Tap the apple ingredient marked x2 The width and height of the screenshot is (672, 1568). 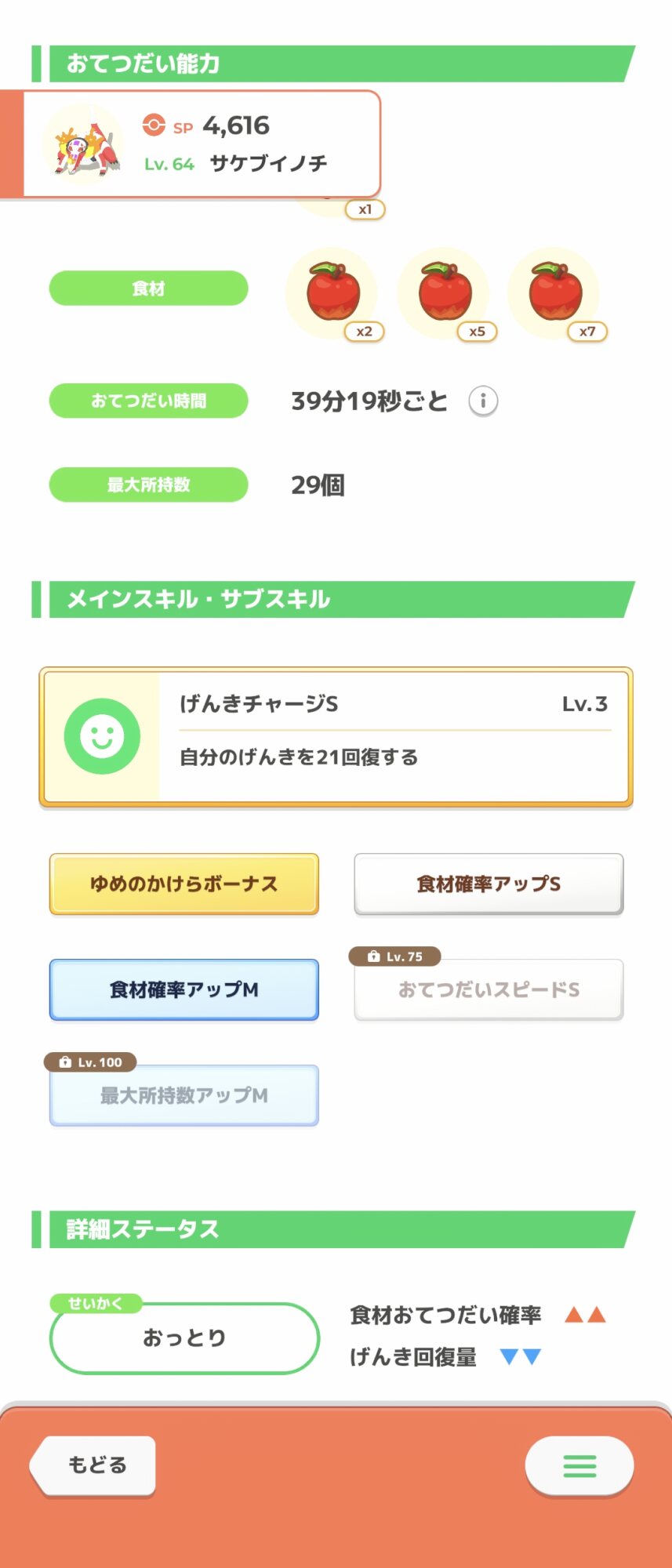click(333, 292)
